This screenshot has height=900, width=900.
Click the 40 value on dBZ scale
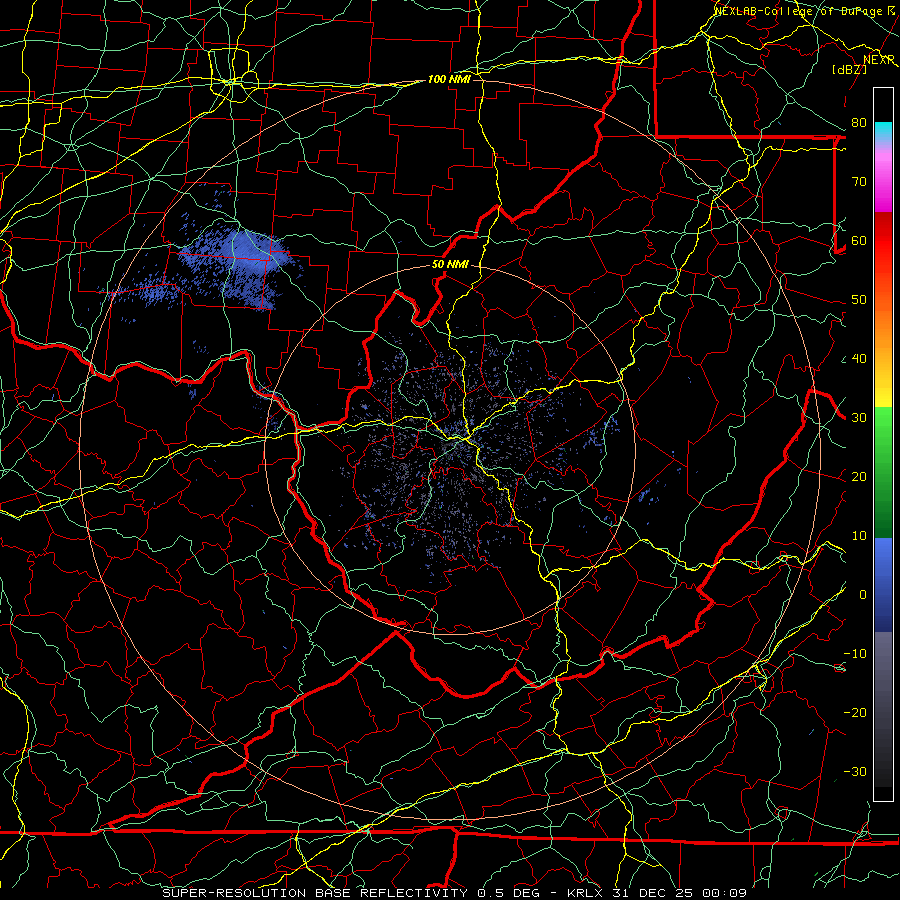point(859,359)
